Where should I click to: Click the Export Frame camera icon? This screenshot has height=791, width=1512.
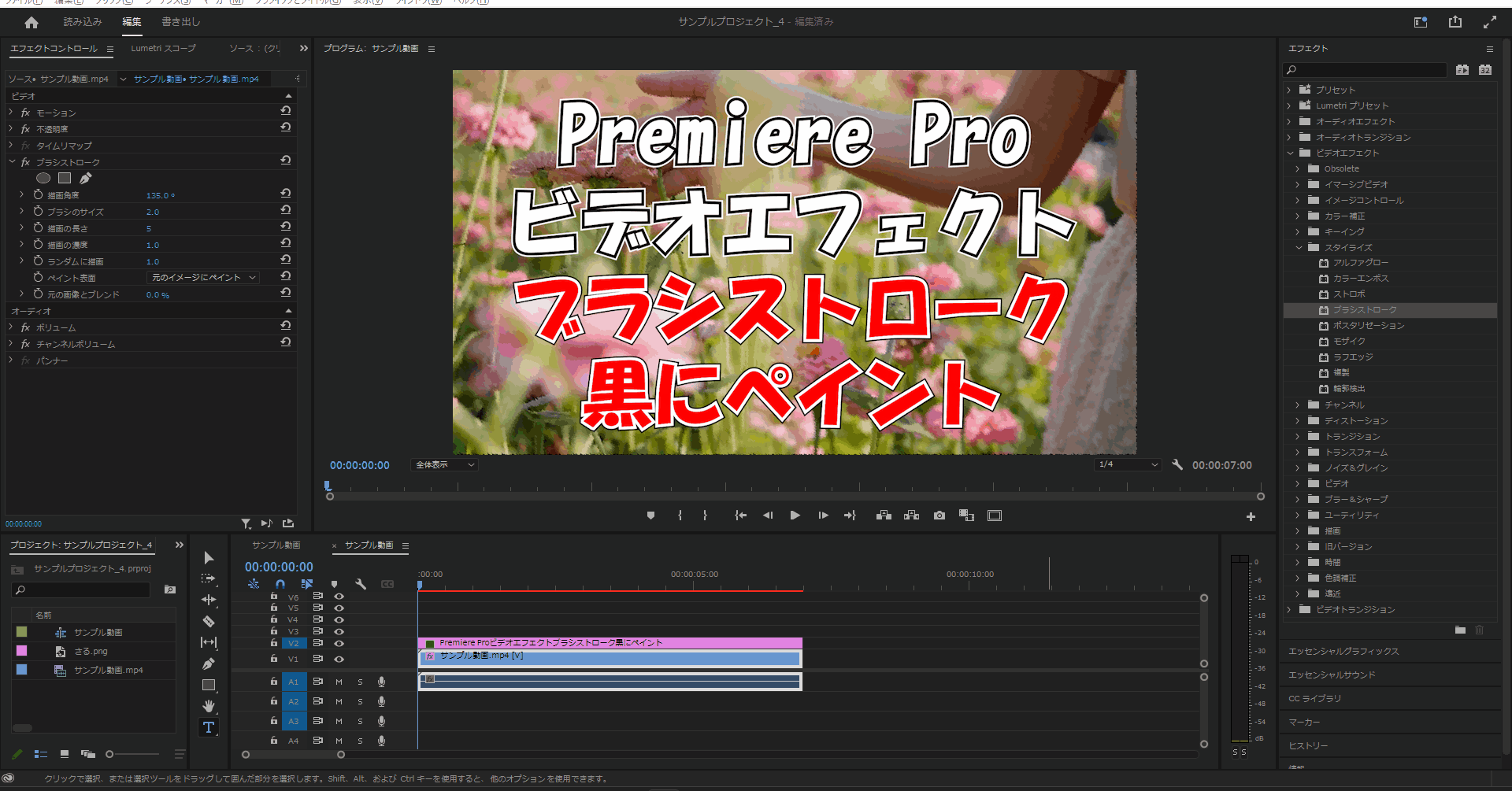[939, 516]
